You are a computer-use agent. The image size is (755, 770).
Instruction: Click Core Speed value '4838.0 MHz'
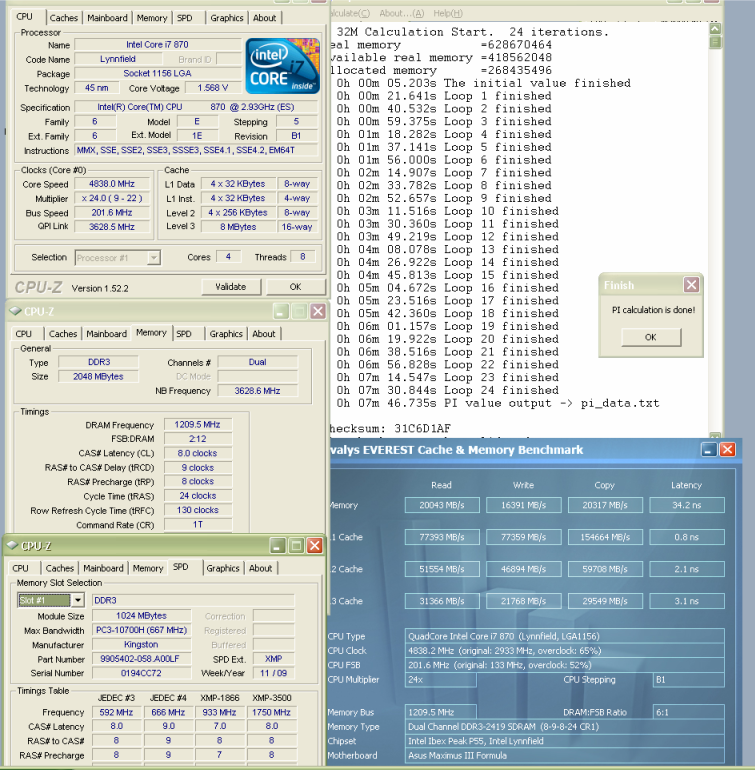click(112, 184)
